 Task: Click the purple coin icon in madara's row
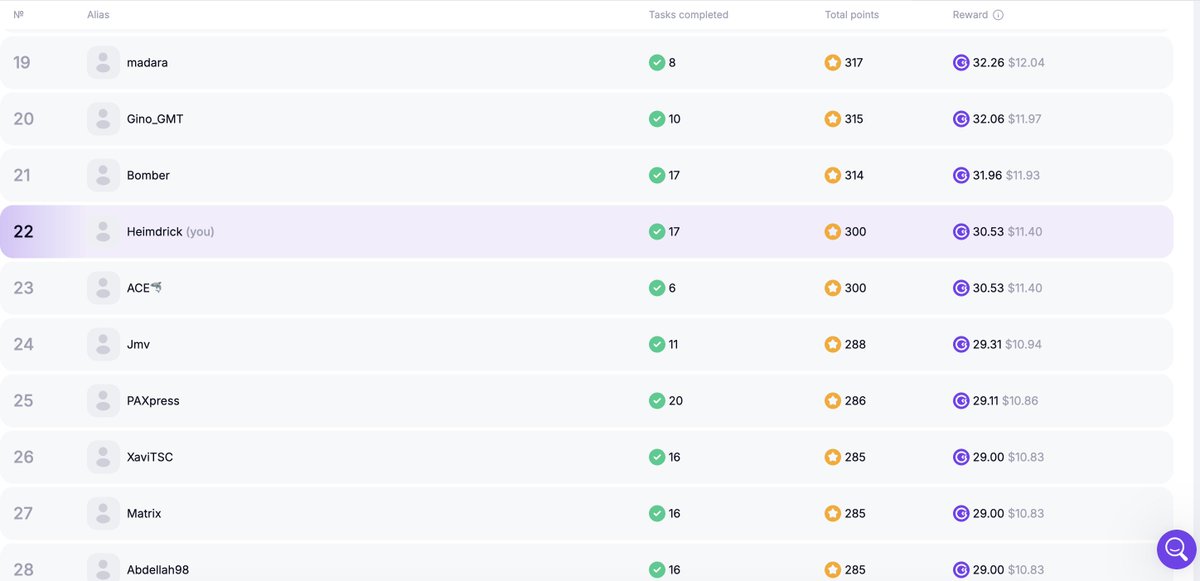pyautogui.click(x=961, y=62)
